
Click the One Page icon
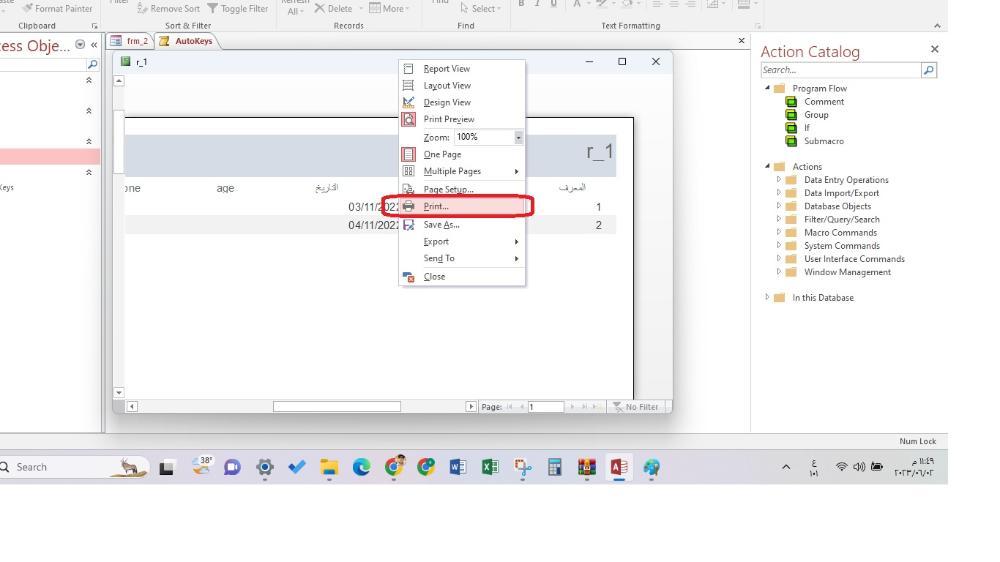point(409,154)
